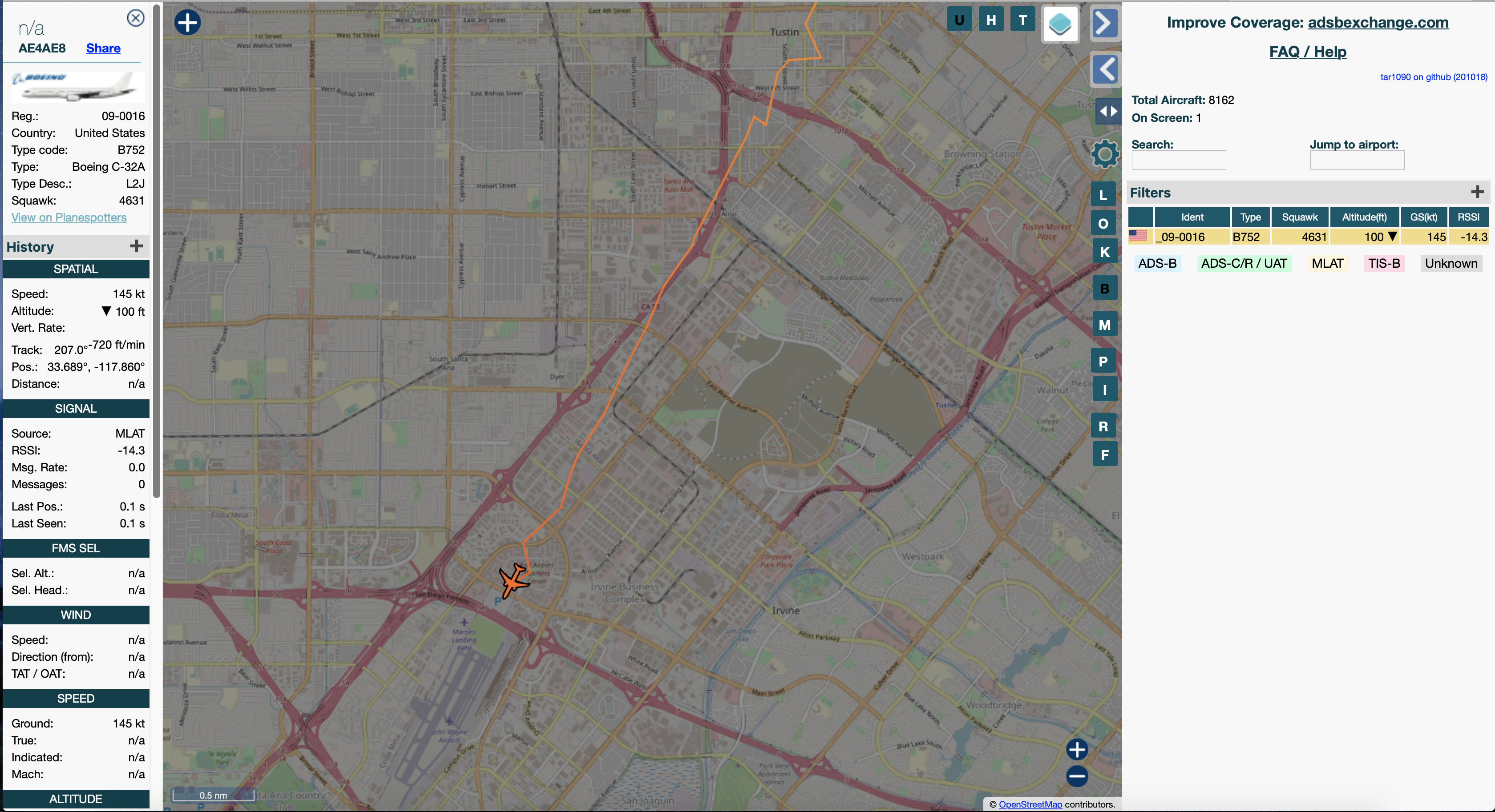Click the Squawk value 4631 in info panel
The width and height of the screenshot is (1495, 812).
[132, 201]
